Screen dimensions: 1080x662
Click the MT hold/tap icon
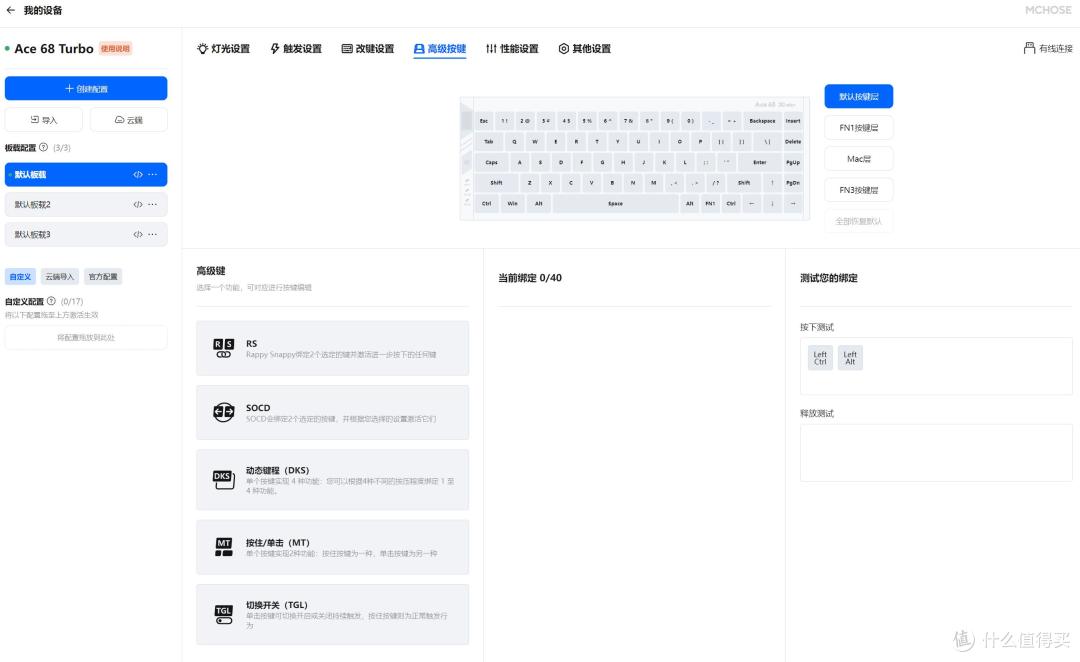click(x=223, y=547)
